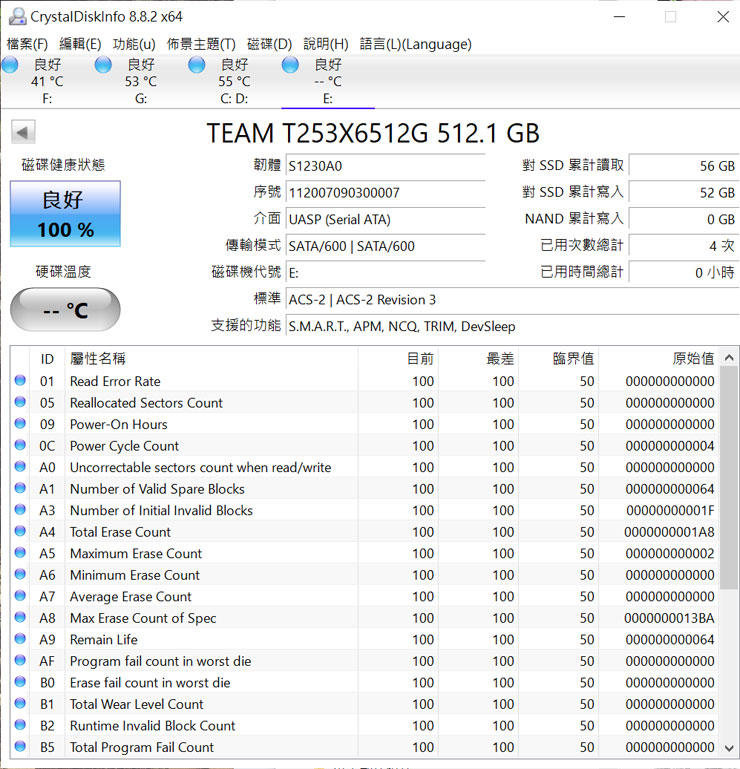Click raw value 00000000001F of Initial Invalid Blocks
740x769 pixels.
[670, 510]
